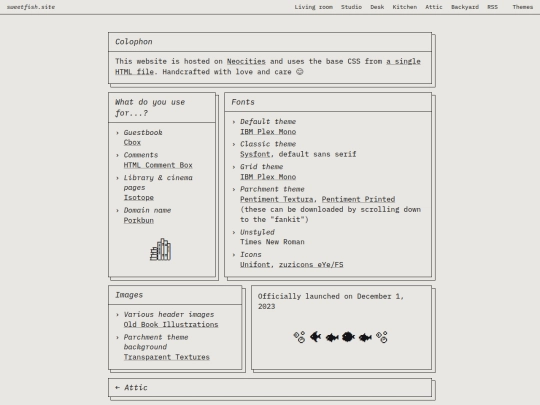Click the 'Icons' list label
Viewport: 540px width, 405px height.
coord(251,255)
